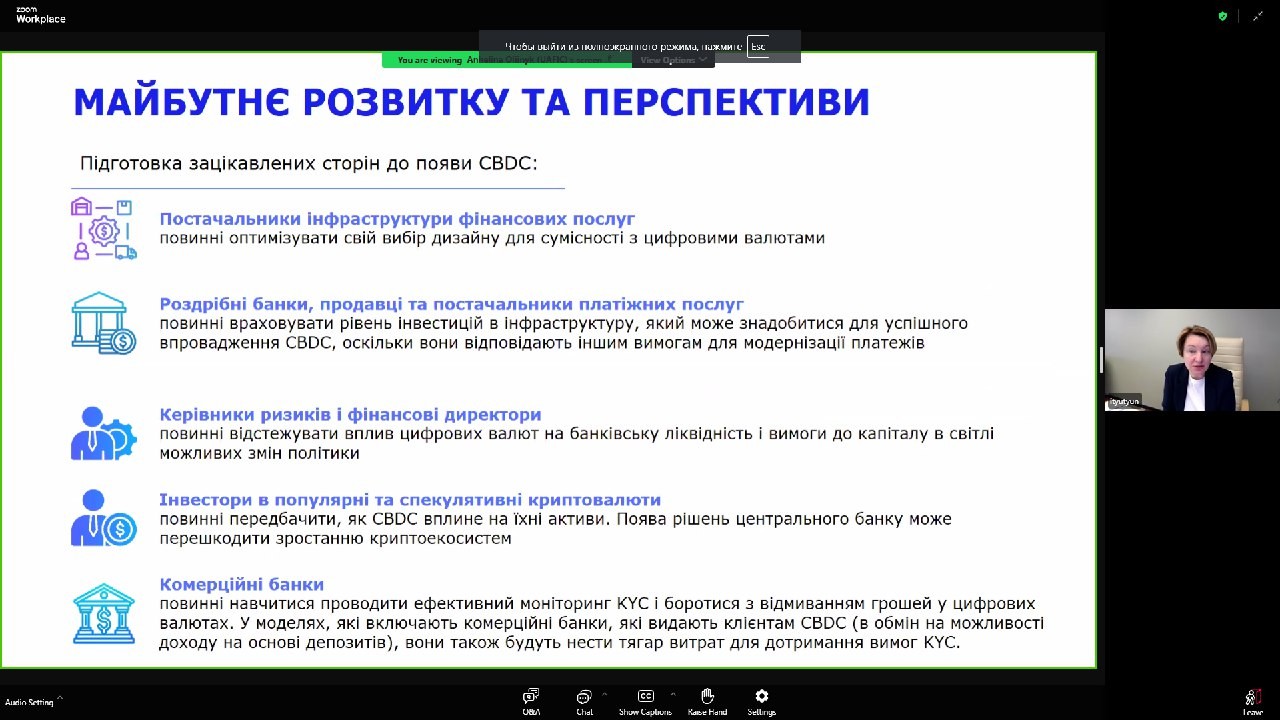Click the risk managers person-with-gear icon
Screen dimensions: 1280x720
[x=103, y=433]
